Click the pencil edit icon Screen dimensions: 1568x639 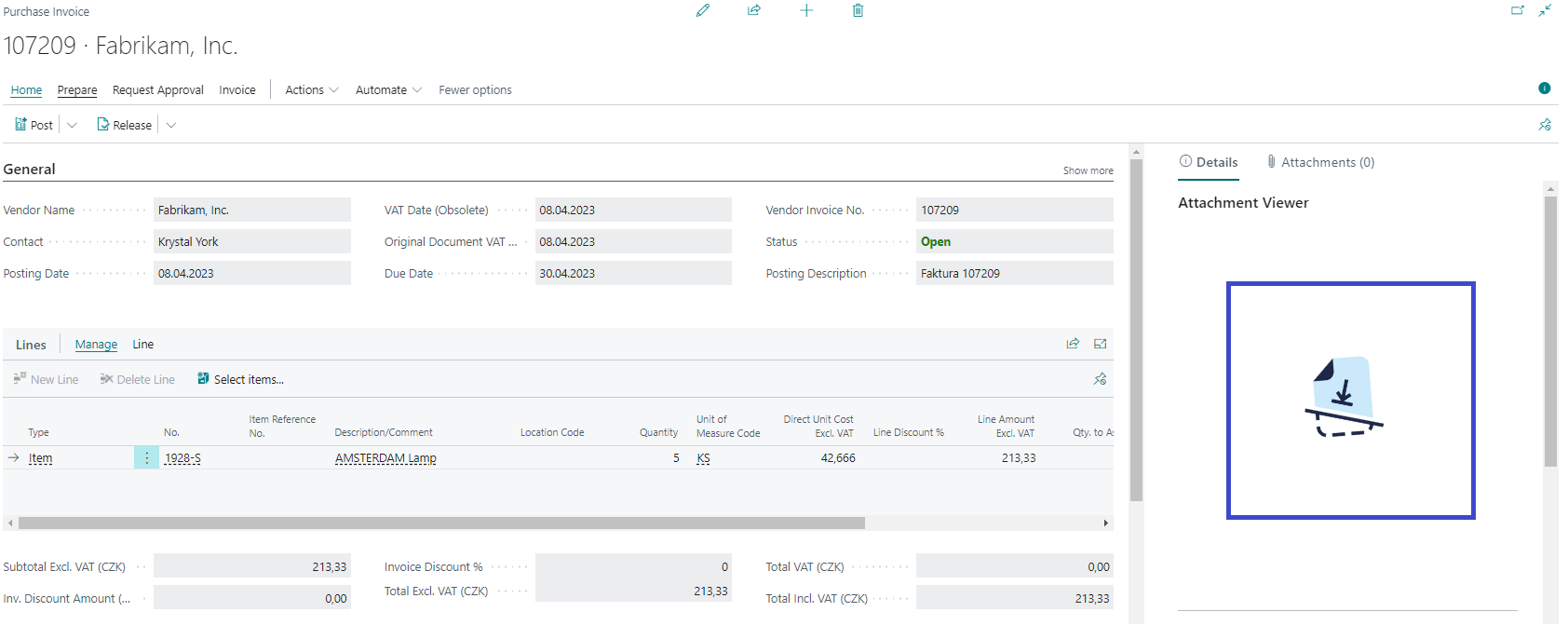coord(703,10)
